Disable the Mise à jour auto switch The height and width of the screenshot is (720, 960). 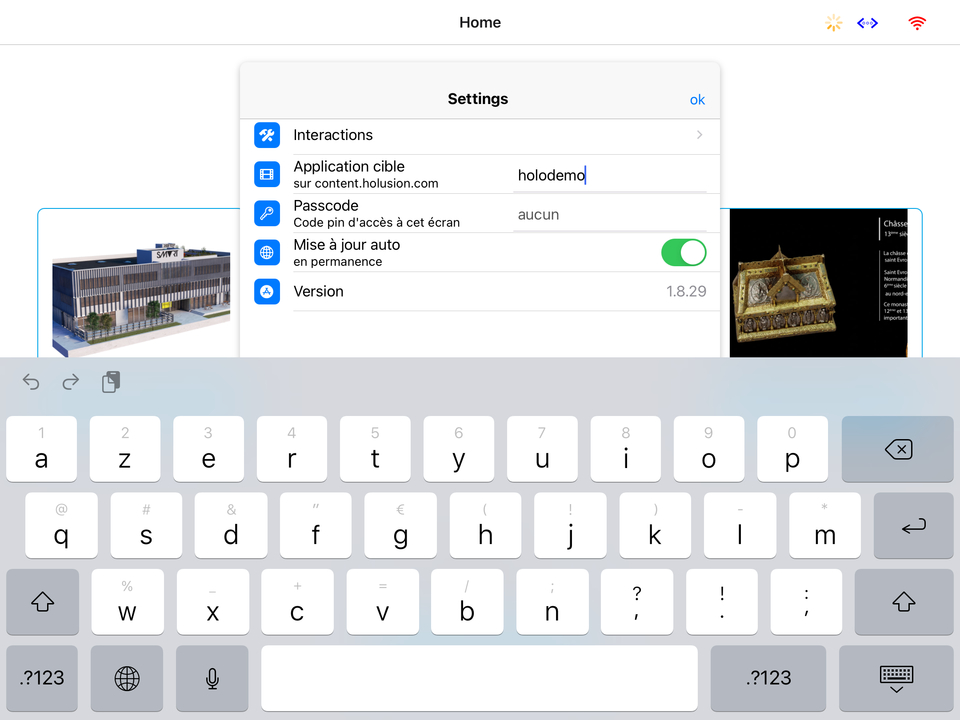[x=683, y=253]
